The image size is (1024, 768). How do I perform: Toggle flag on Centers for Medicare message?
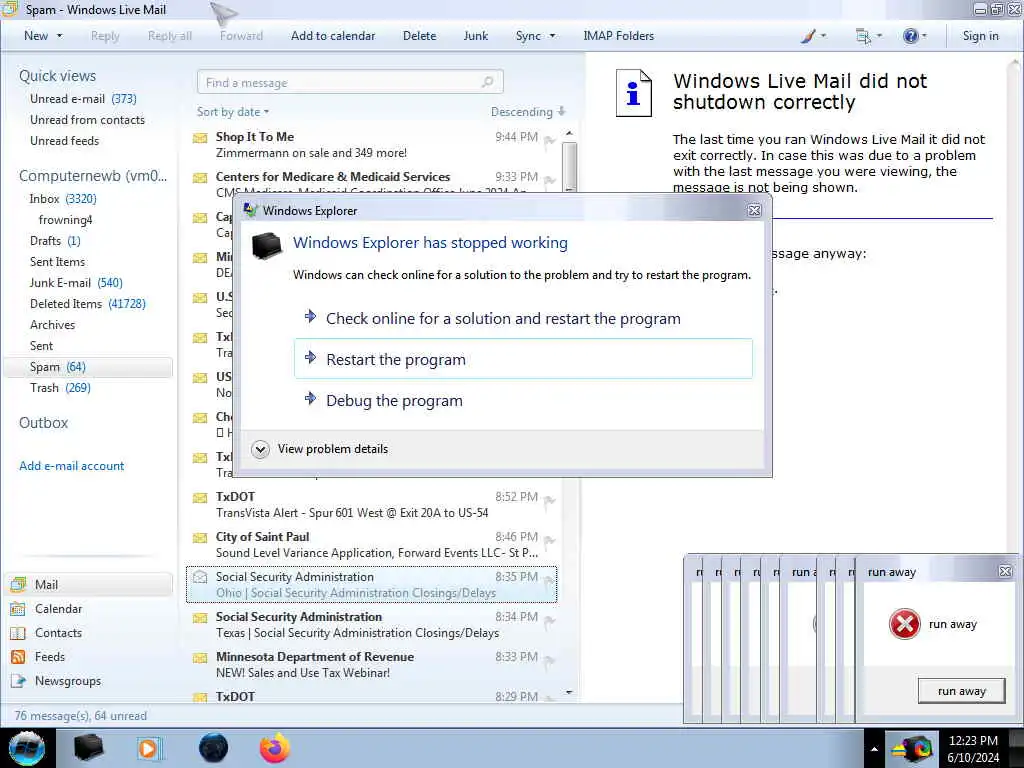tap(550, 180)
